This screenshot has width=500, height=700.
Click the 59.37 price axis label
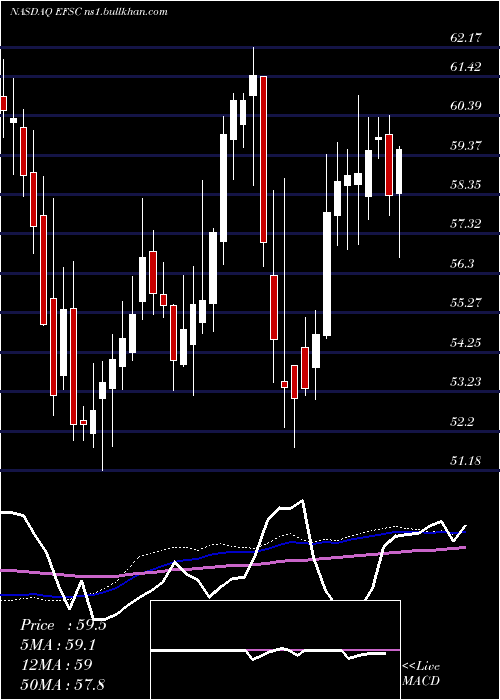click(466, 146)
